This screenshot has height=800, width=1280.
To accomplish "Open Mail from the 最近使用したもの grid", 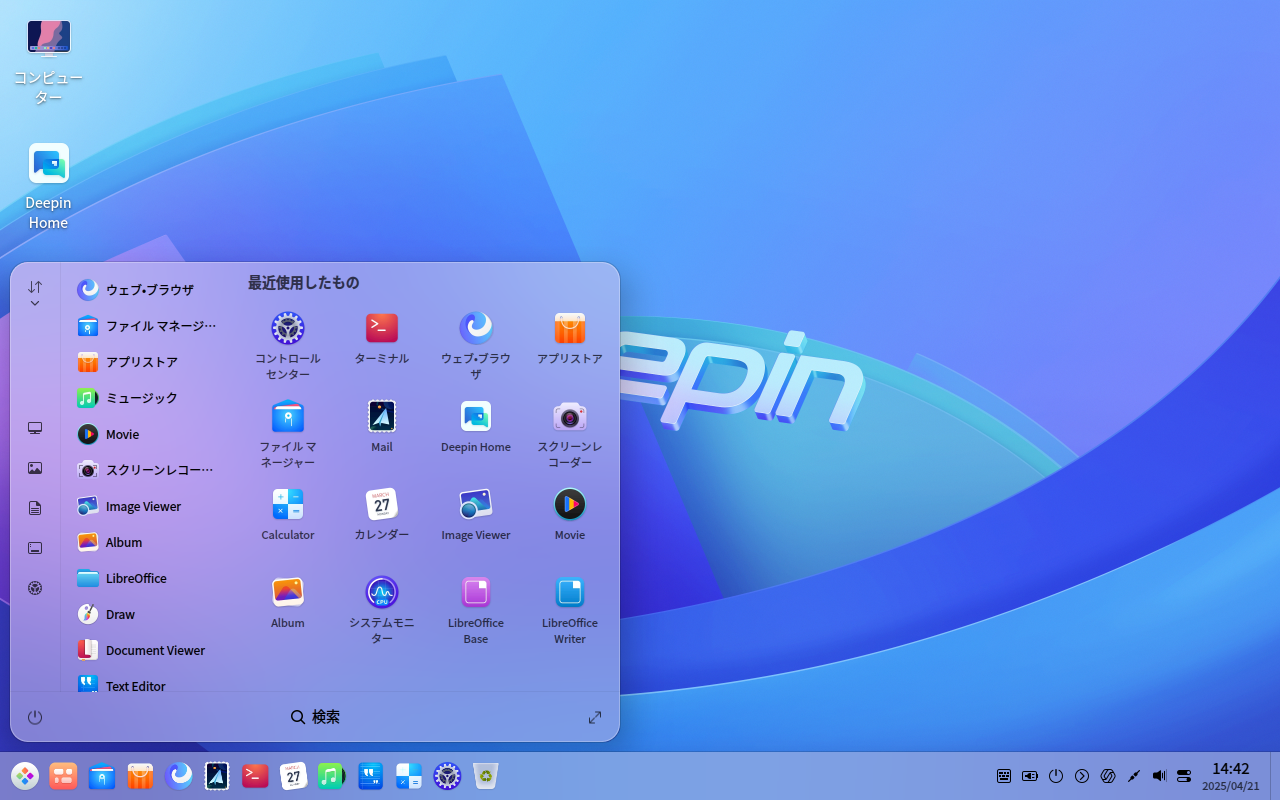I will click(x=382, y=427).
